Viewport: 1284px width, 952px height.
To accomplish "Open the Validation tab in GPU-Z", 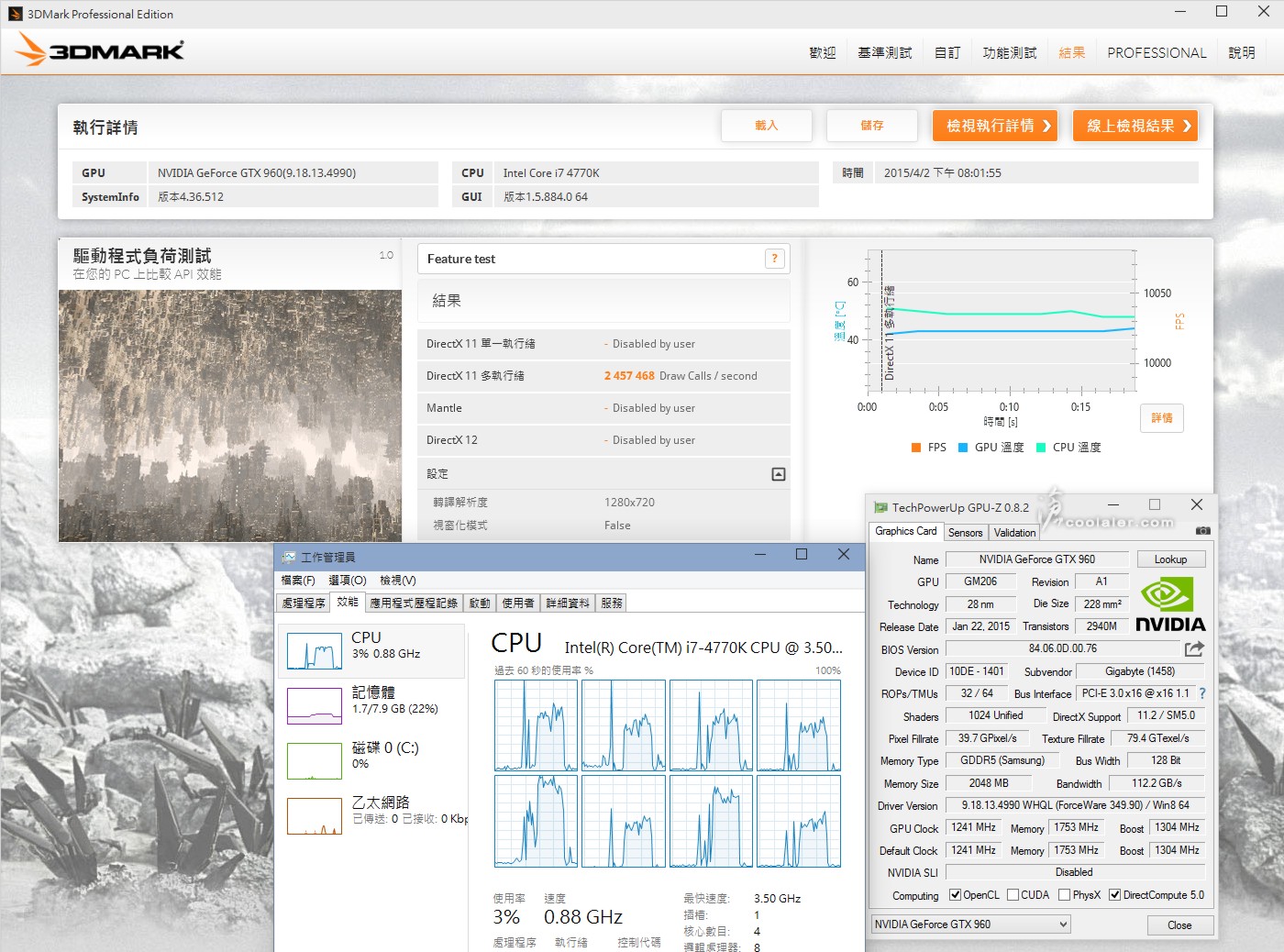I will 1014,533.
